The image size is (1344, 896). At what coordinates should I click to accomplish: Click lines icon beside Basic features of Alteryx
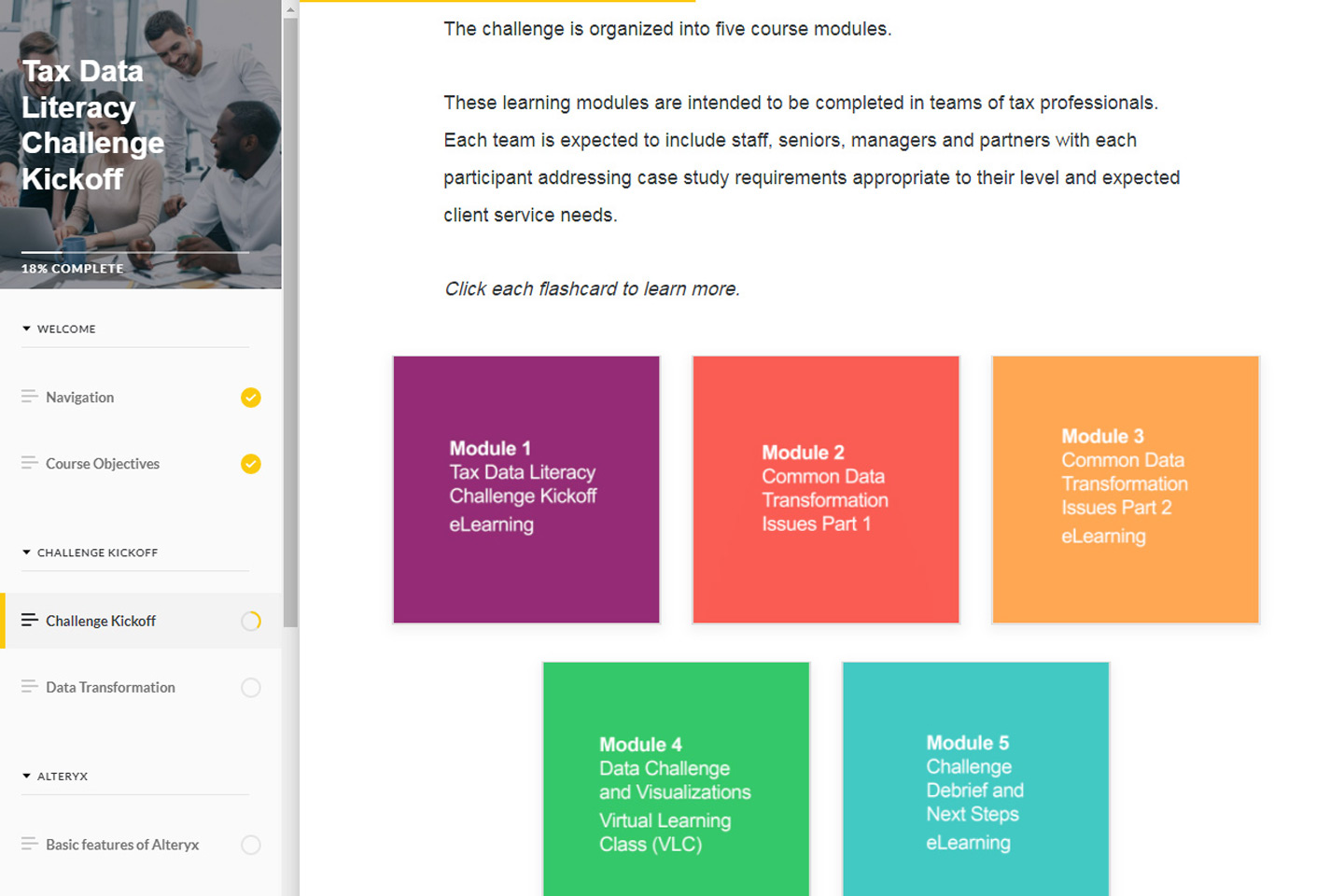(29, 844)
